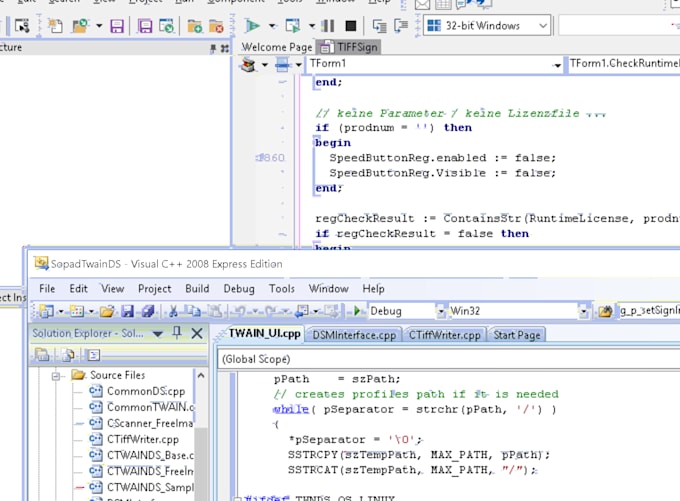Open the Debug menu in Visual C++
The width and height of the screenshot is (680, 501).
click(239, 288)
